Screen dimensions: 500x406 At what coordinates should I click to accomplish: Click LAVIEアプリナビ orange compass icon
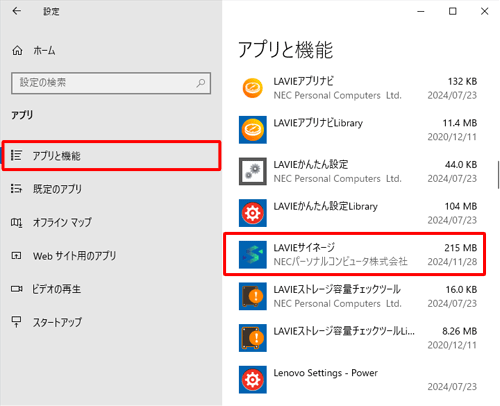[253, 88]
